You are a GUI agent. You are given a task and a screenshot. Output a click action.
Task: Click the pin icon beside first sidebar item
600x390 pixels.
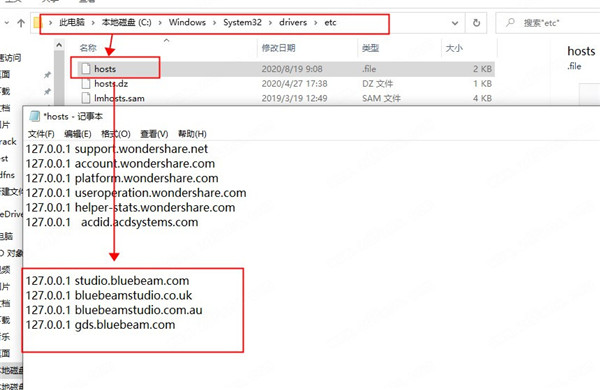click(x=47, y=75)
